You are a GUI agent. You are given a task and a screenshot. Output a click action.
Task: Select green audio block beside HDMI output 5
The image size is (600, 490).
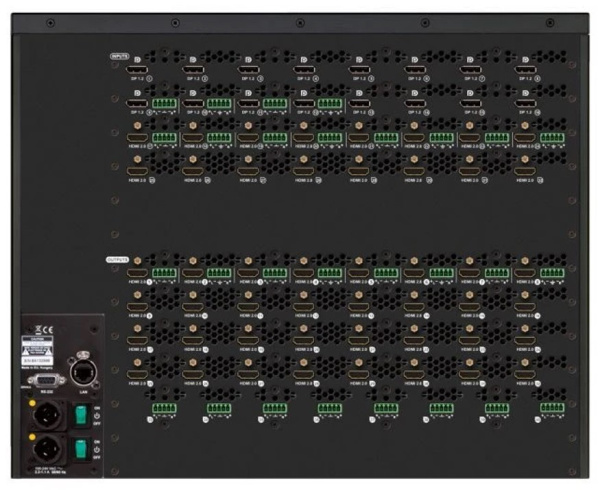click(x=386, y=273)
